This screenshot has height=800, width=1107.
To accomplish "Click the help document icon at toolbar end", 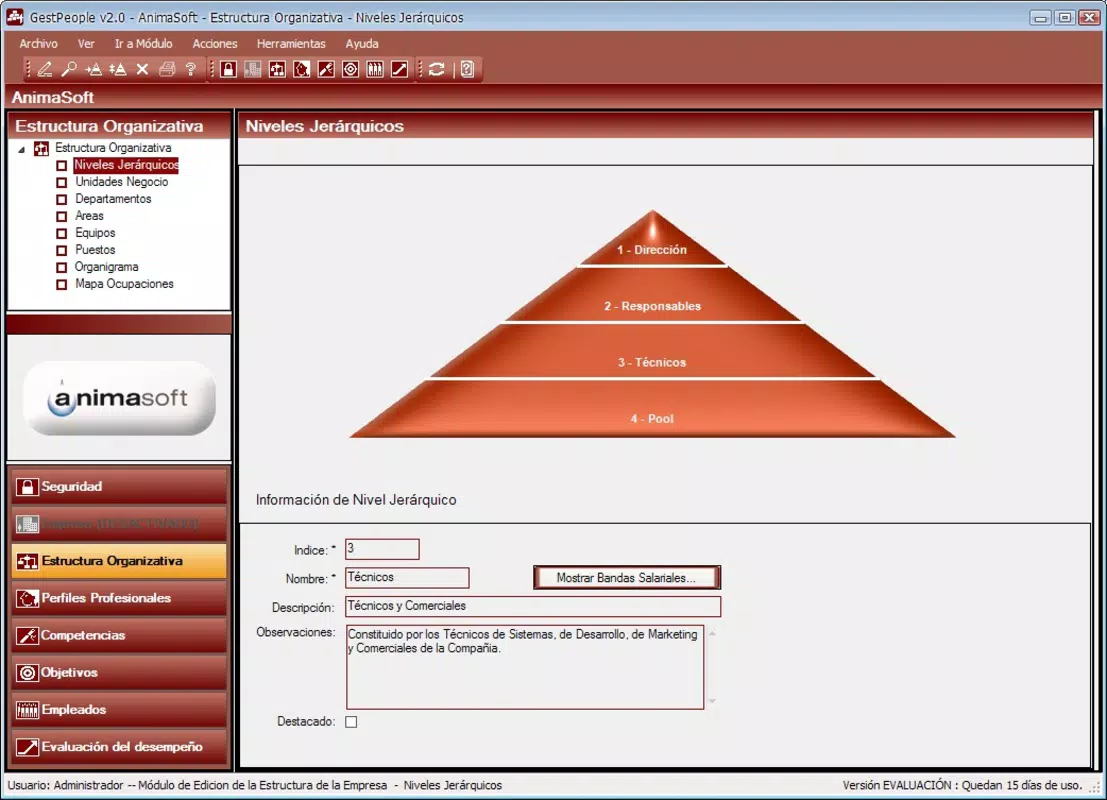I will click(x=467, y=69).
